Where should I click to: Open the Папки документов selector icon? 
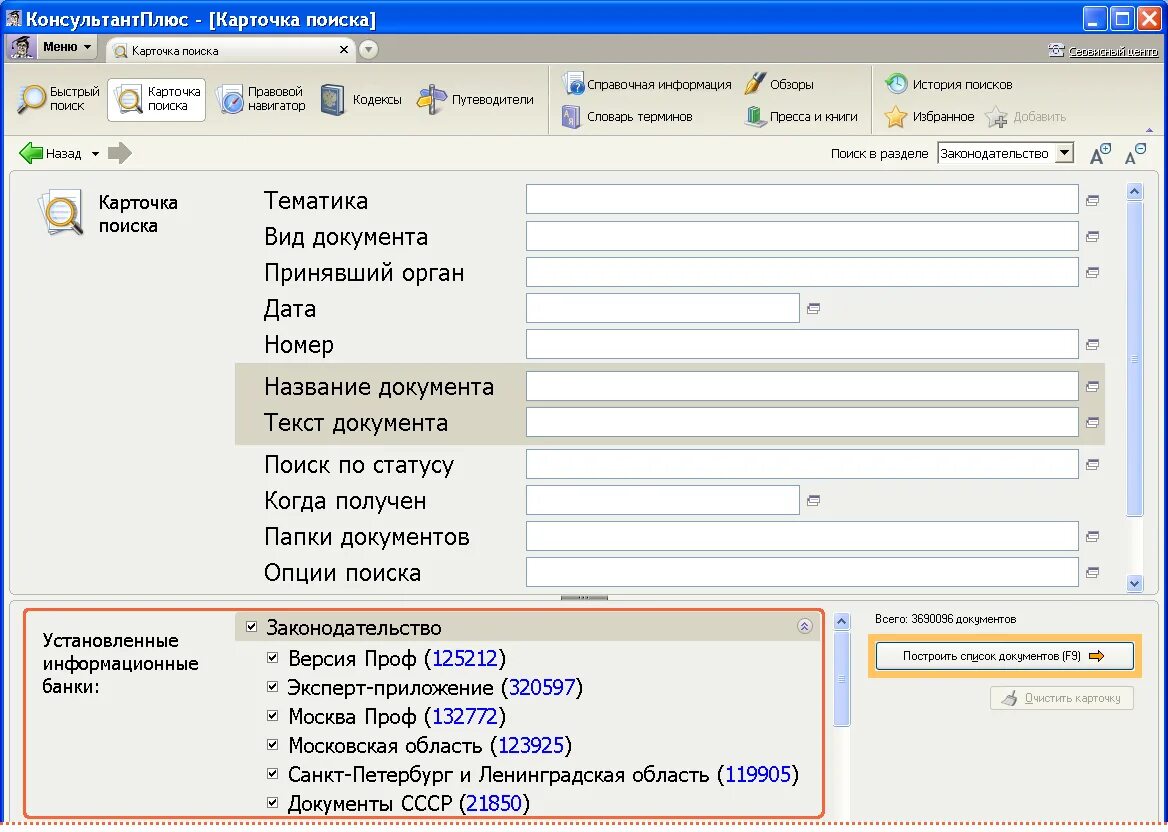click(x=1093, y=536)
